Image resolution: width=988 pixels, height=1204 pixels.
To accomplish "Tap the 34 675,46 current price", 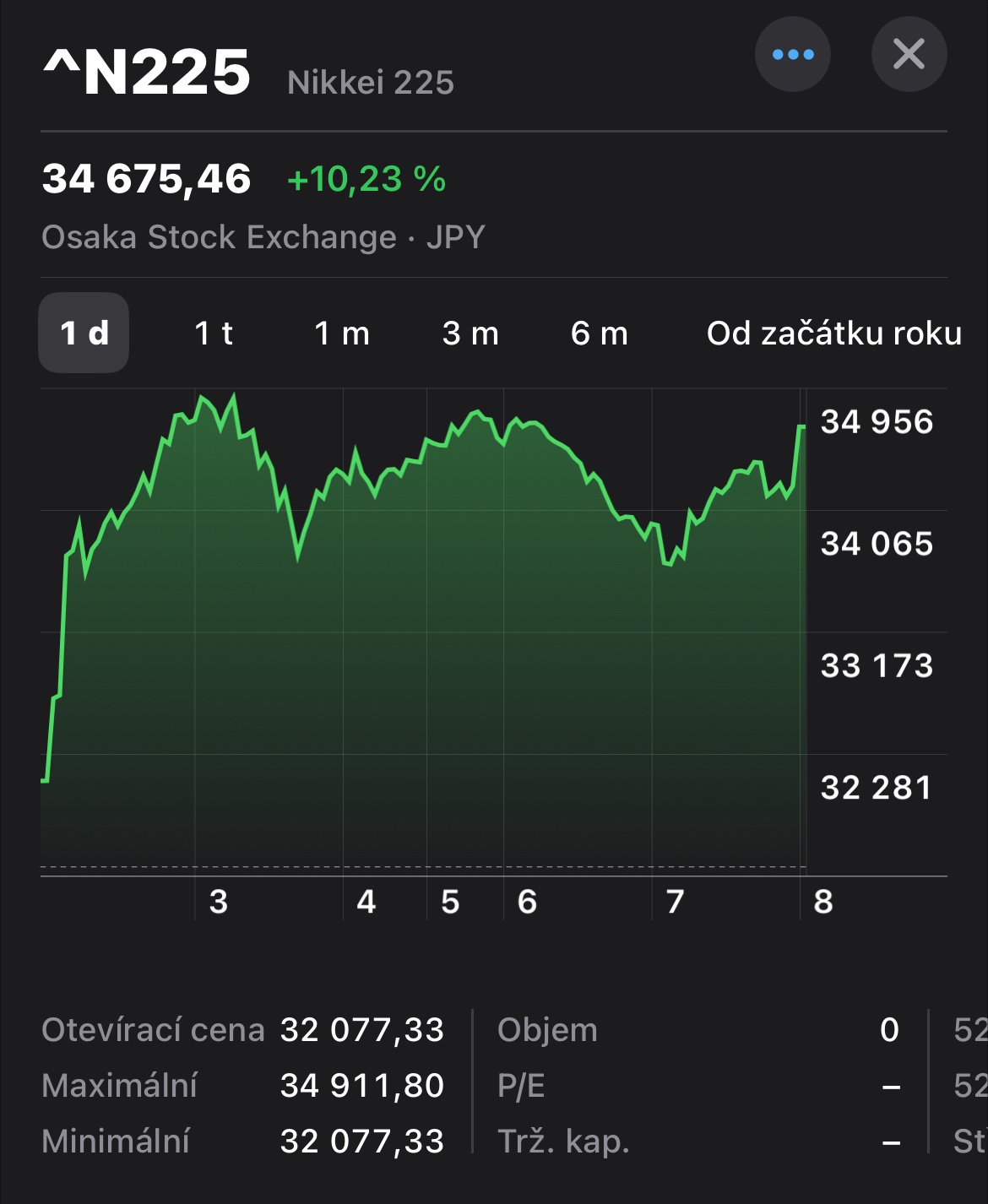I will [147, 179].
